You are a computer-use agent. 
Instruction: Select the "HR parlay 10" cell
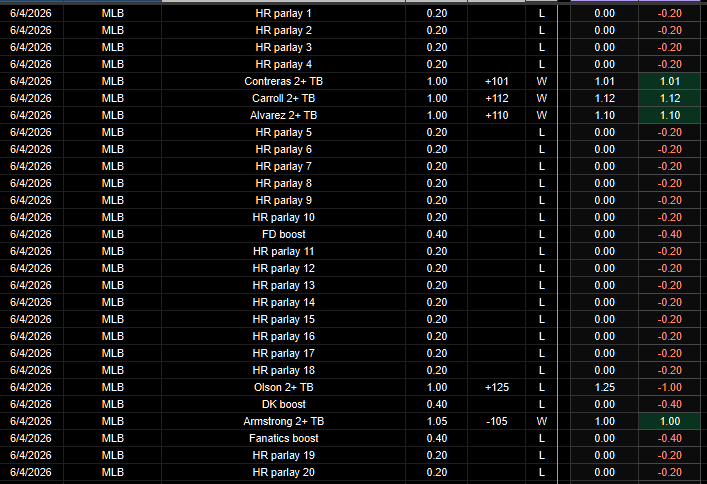283,217
